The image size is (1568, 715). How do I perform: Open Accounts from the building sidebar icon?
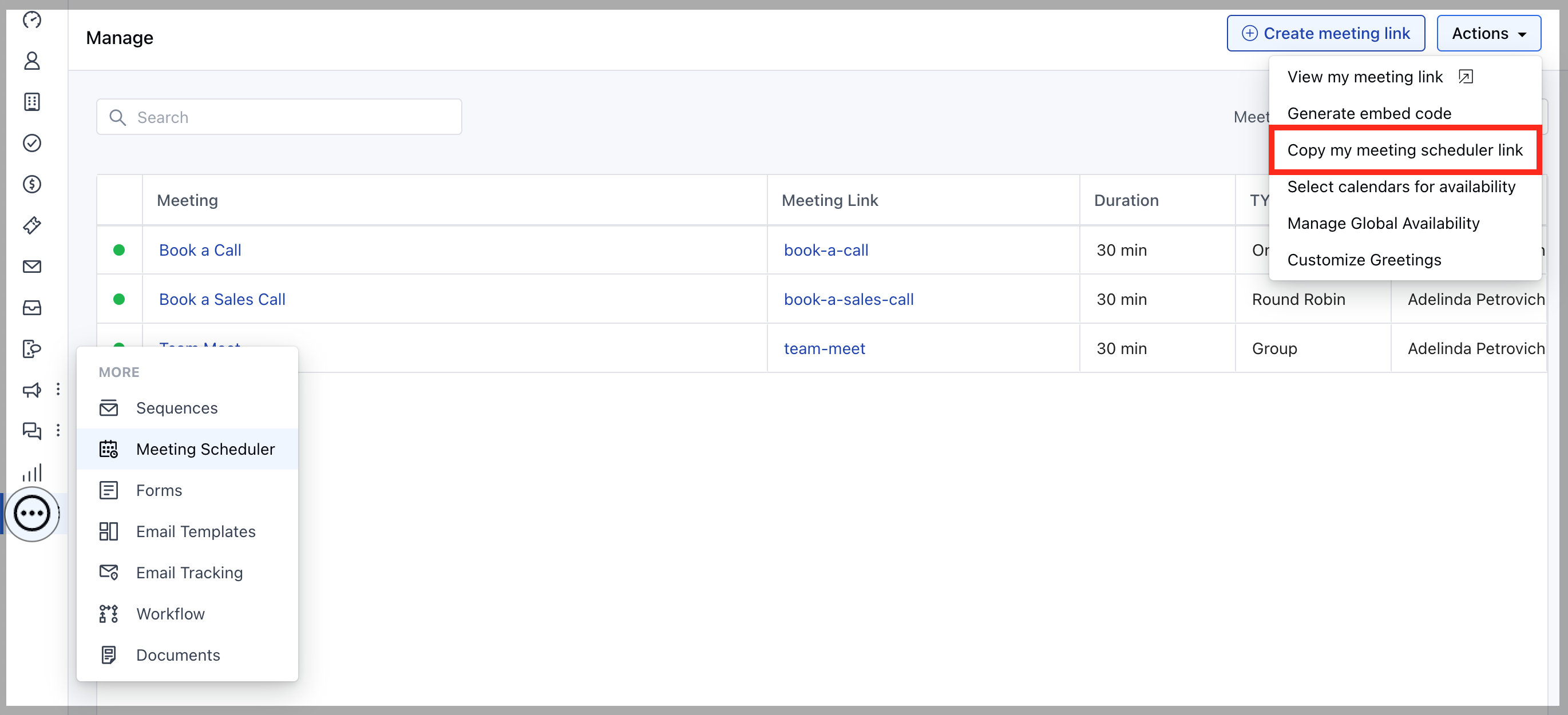[x=31, y=102]
